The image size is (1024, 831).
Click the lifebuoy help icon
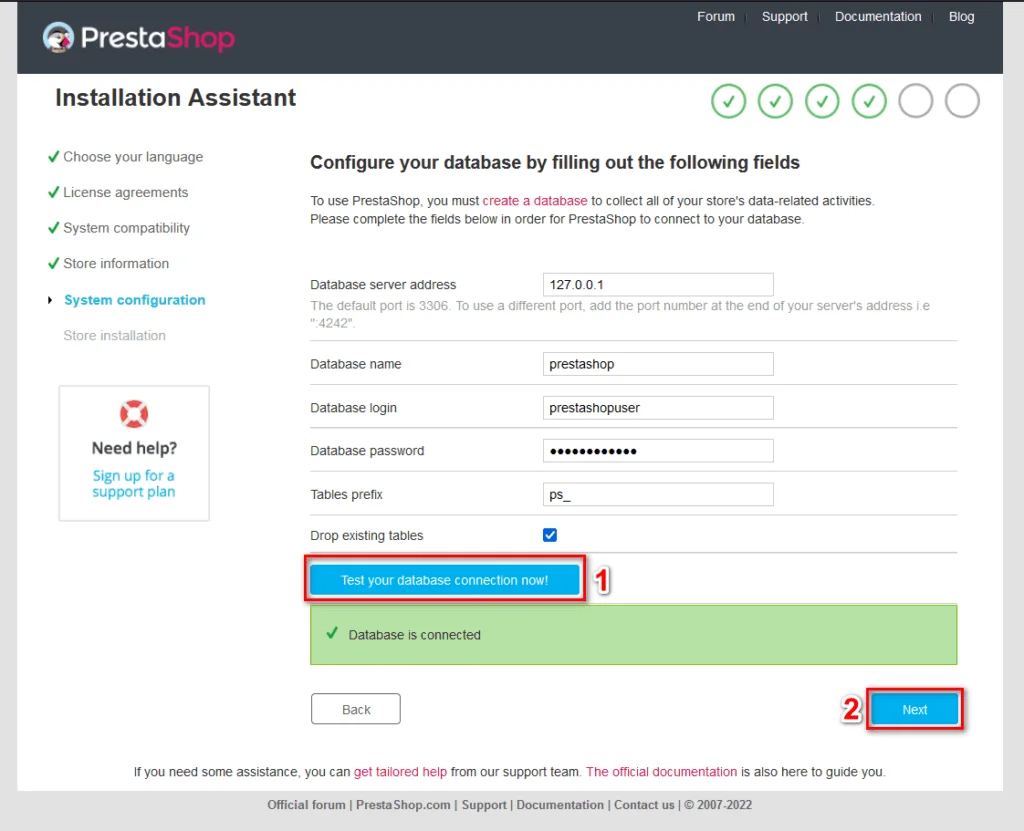134,414
